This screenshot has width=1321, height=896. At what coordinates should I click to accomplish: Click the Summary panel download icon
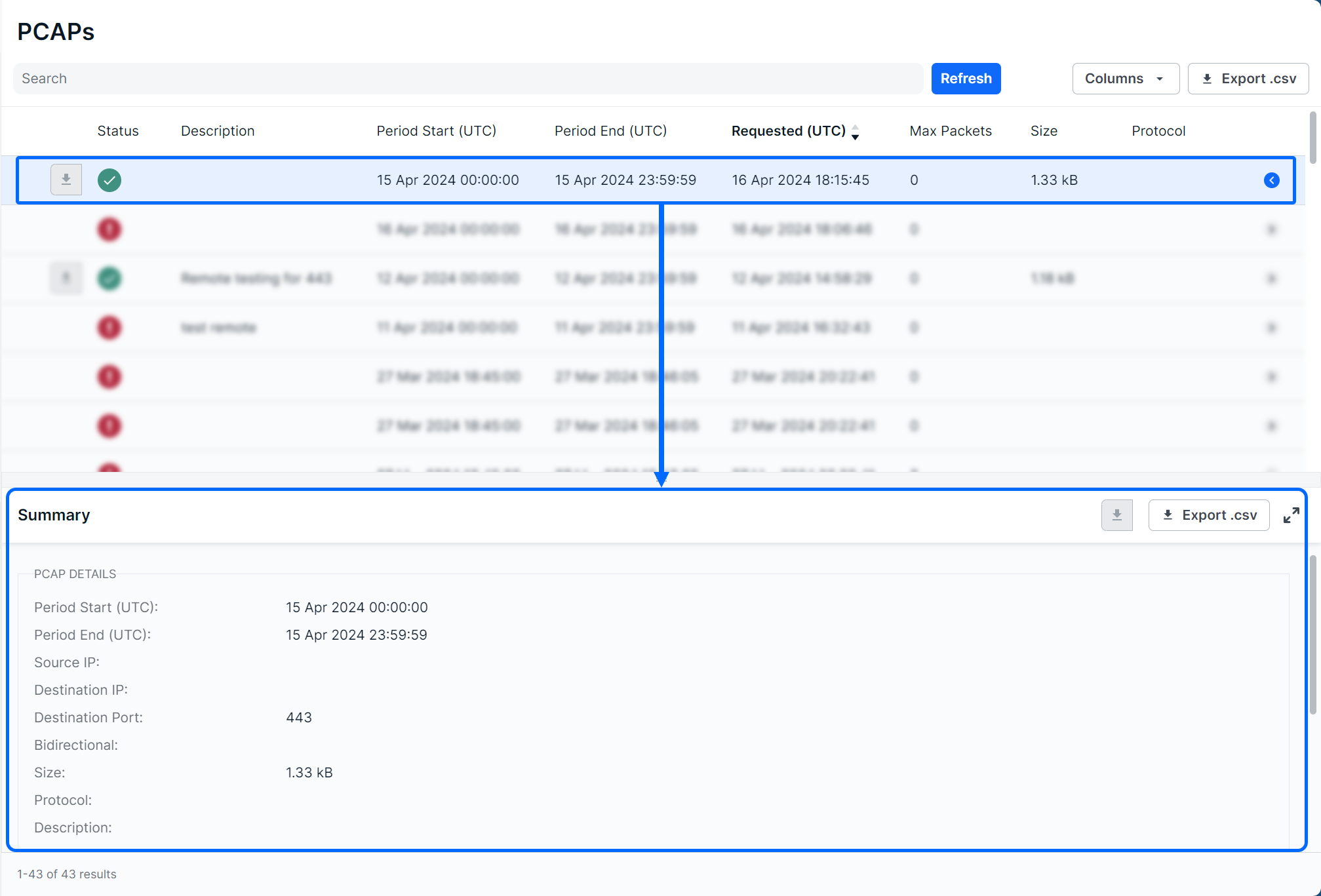1116,515
